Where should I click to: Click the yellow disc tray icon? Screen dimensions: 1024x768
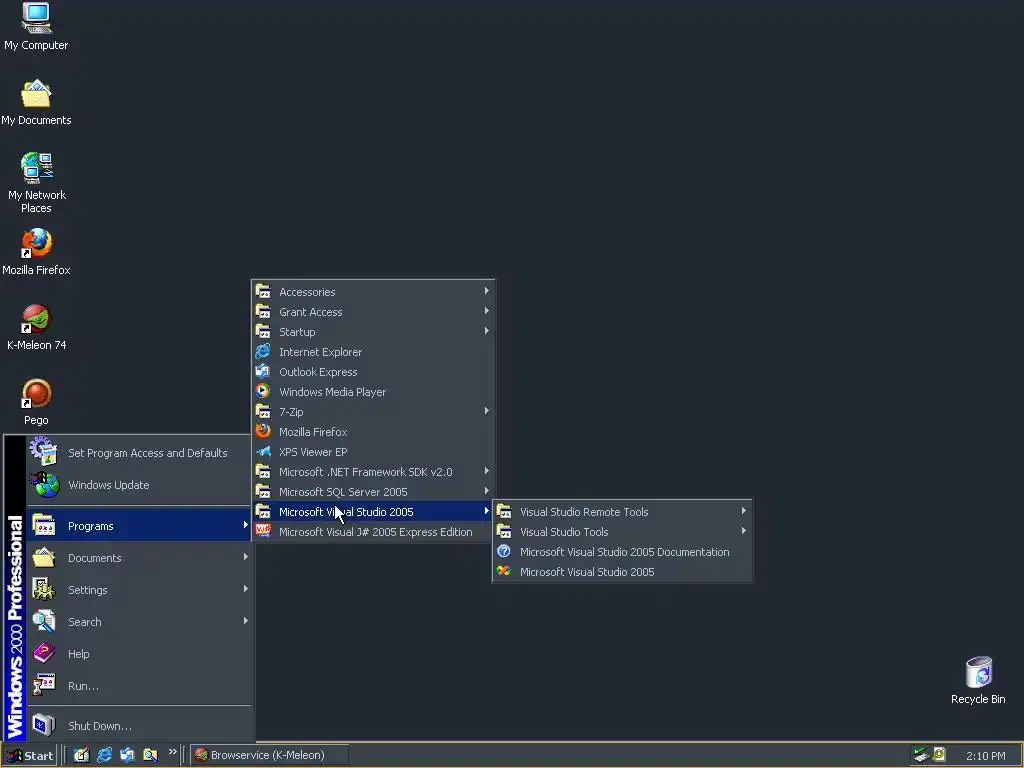tap(939, 755)
